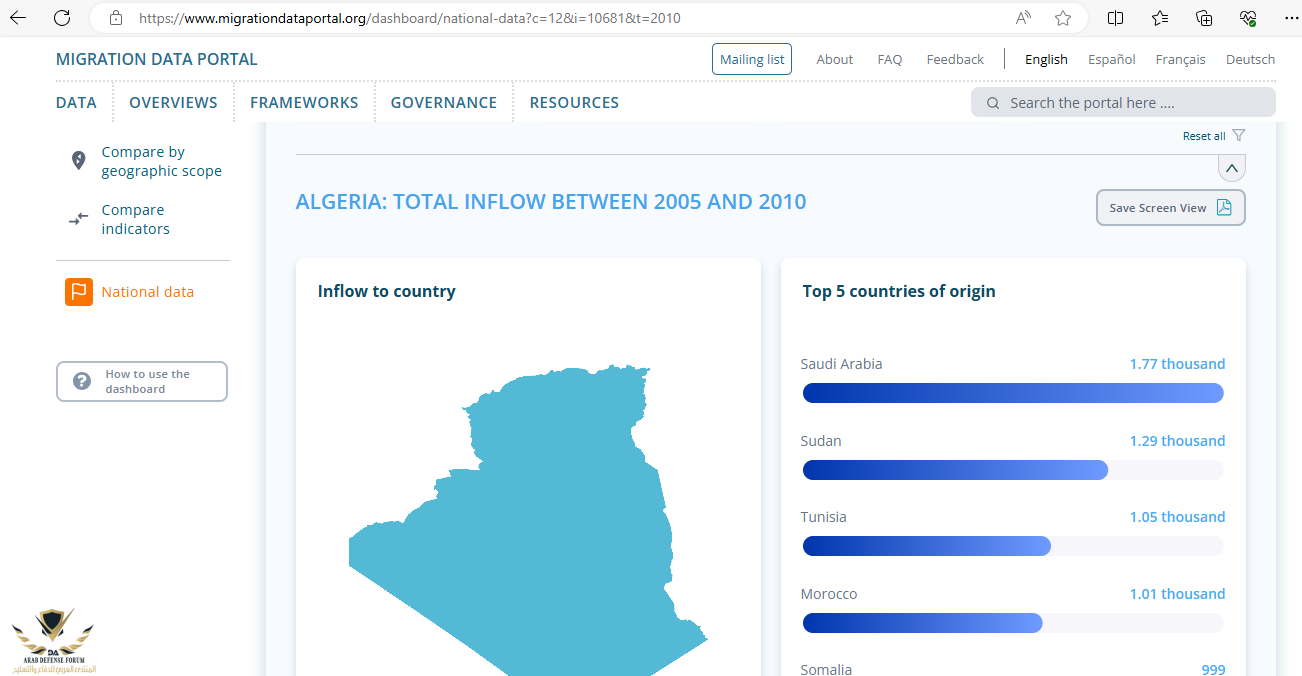Switch language to Deutsch
The height and width of the screenshot is (676, 1302).
[x=1251, y=59]
